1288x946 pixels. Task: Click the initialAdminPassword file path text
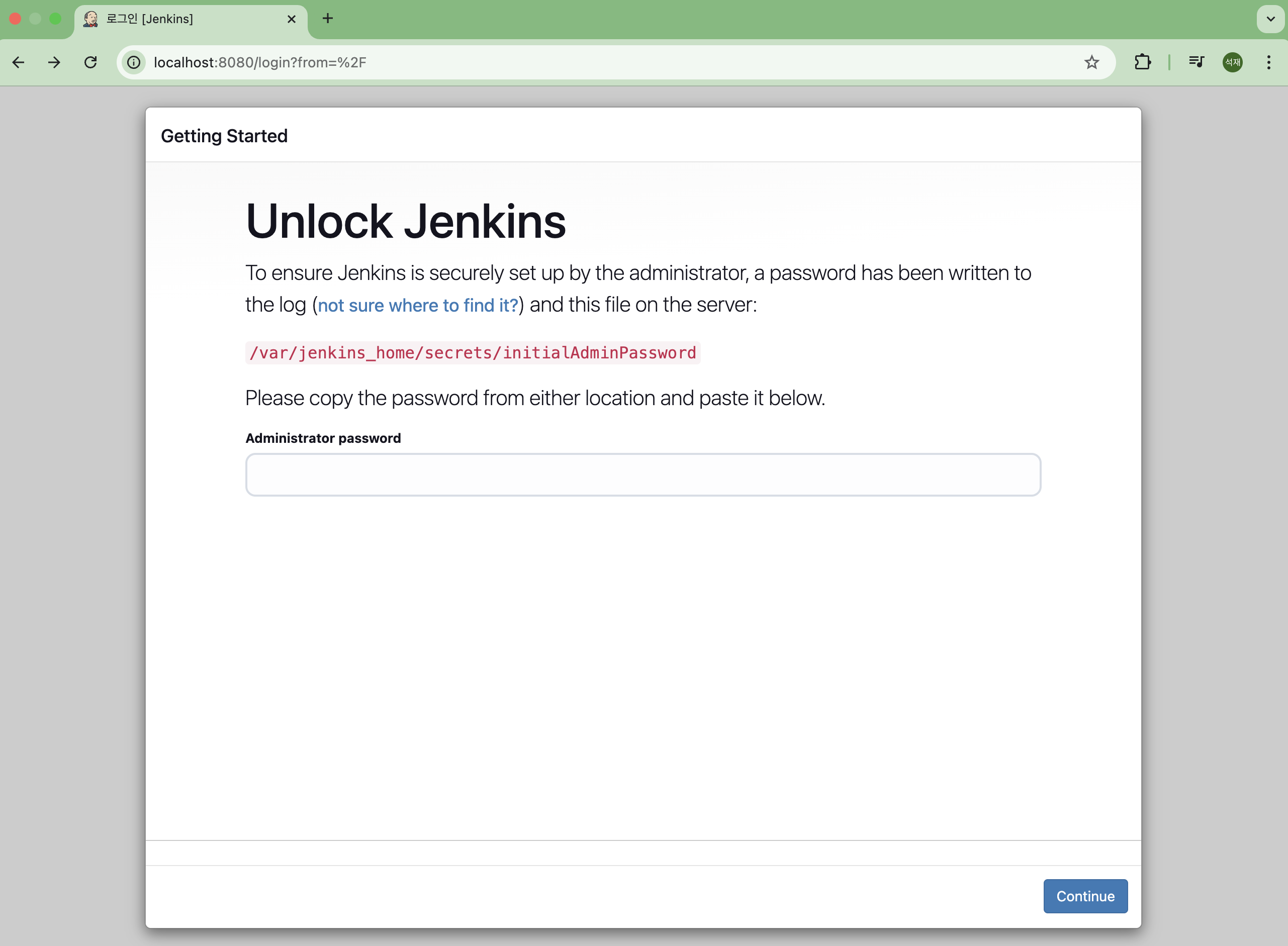tap(473, 353)
